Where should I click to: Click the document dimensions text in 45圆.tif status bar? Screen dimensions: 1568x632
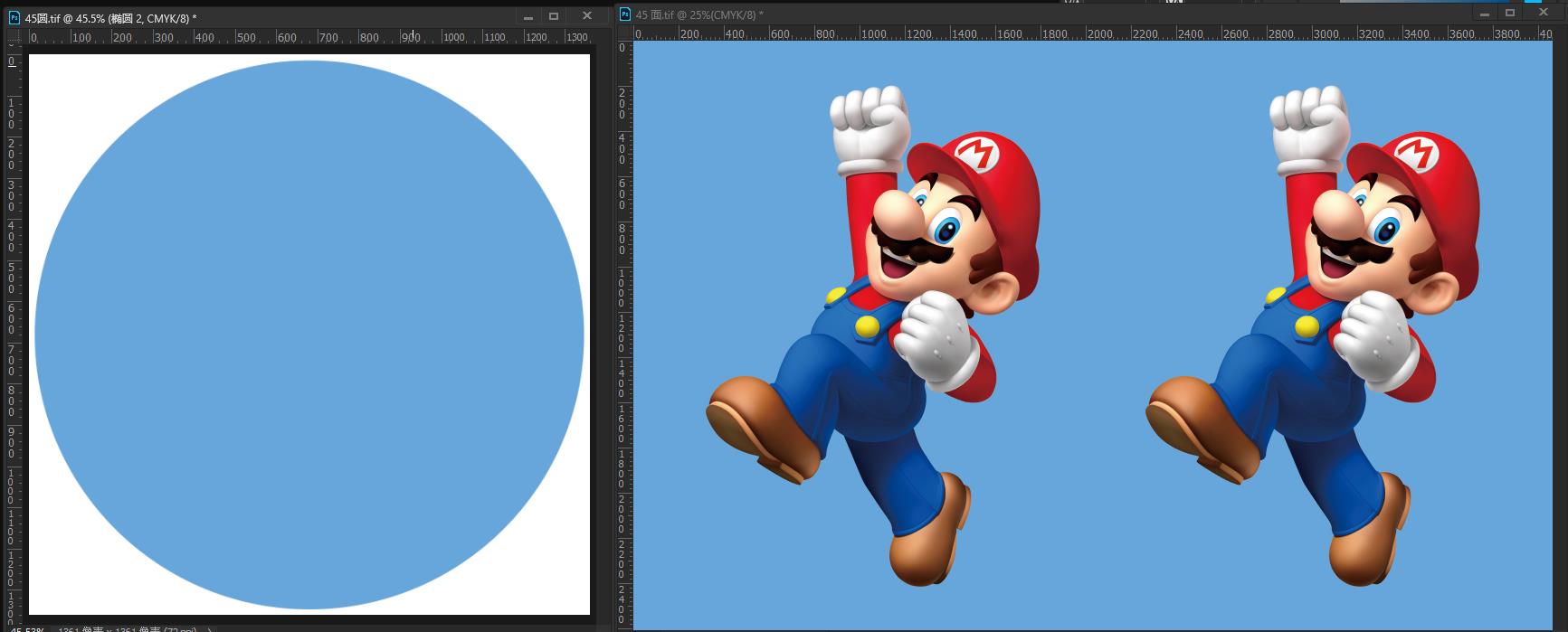(x=128, y=629)
